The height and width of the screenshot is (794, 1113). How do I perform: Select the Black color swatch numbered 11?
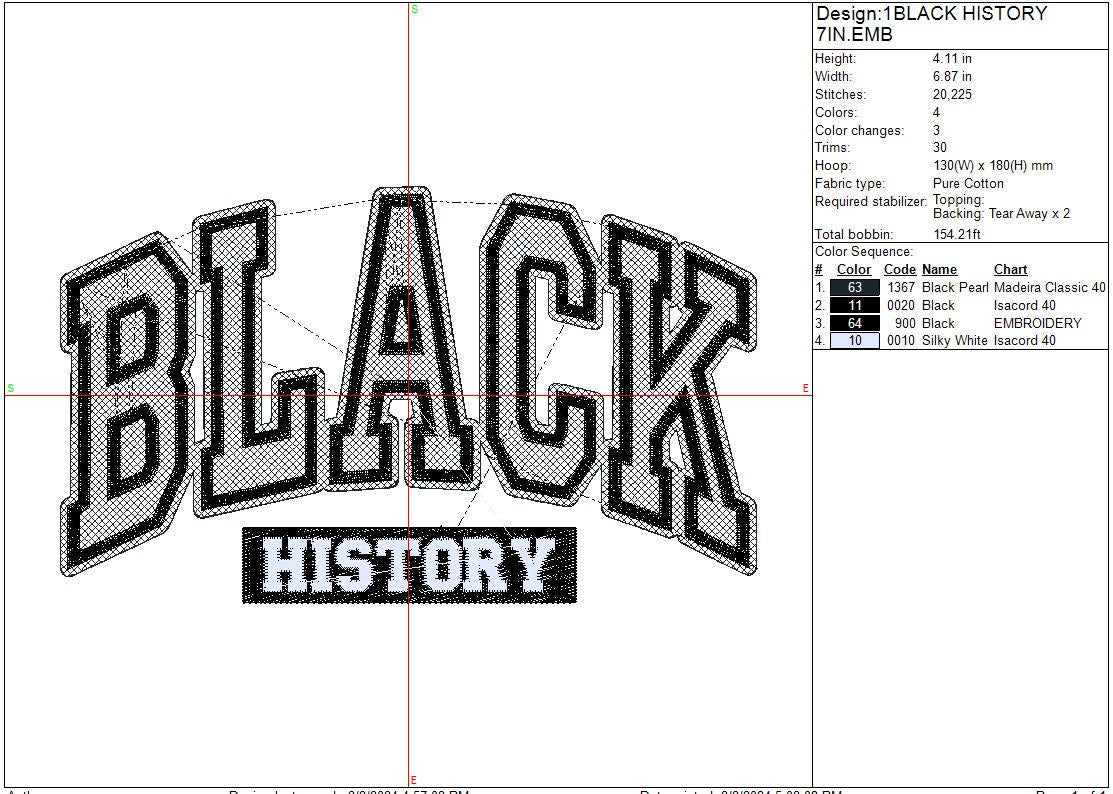tap(854, 306)
